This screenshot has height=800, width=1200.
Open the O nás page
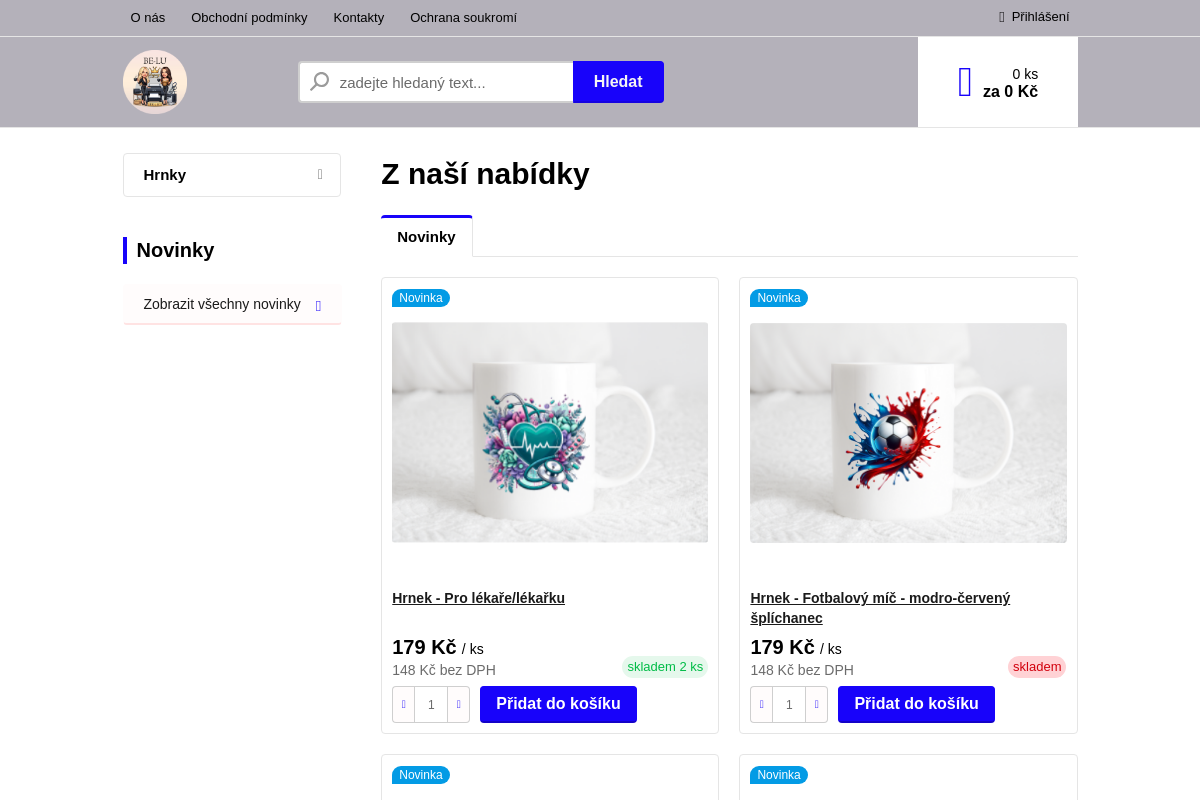click(147, 17)
